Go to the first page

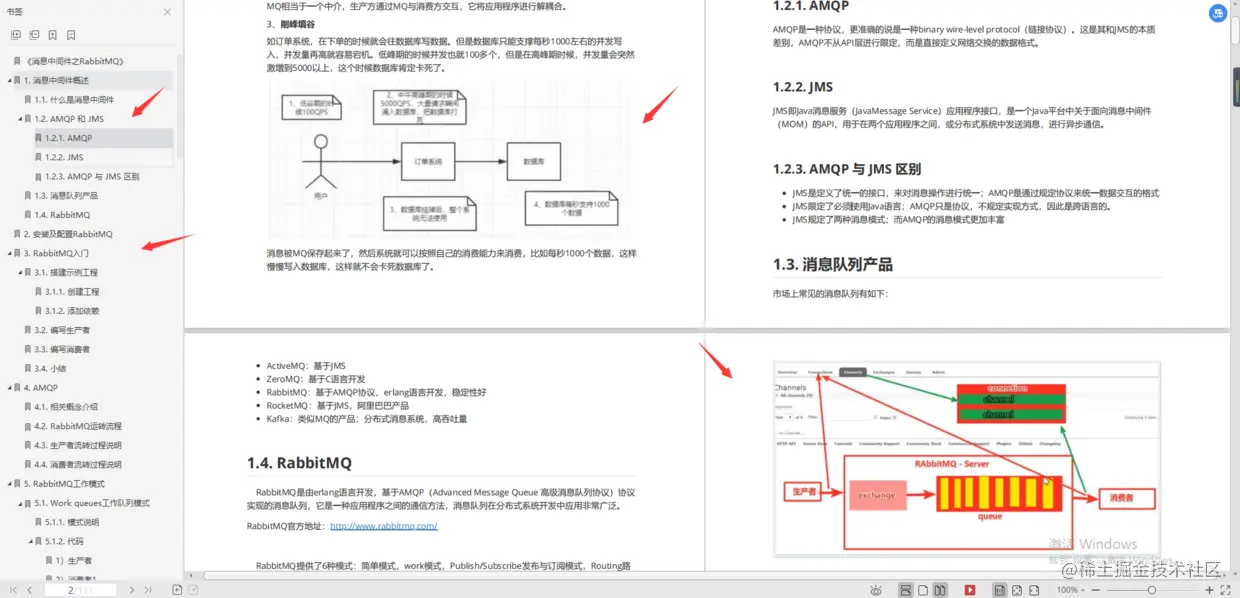click(x=13, y=590)
